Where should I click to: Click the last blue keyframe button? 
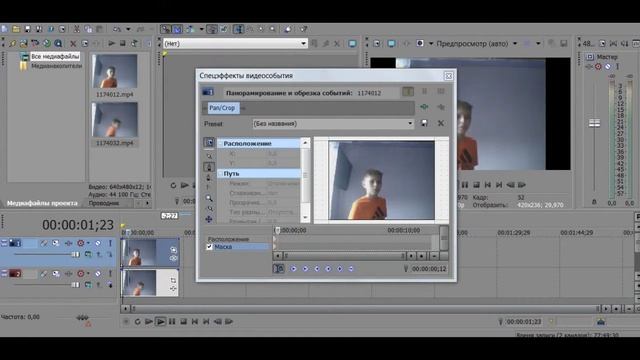pos(351,269)
